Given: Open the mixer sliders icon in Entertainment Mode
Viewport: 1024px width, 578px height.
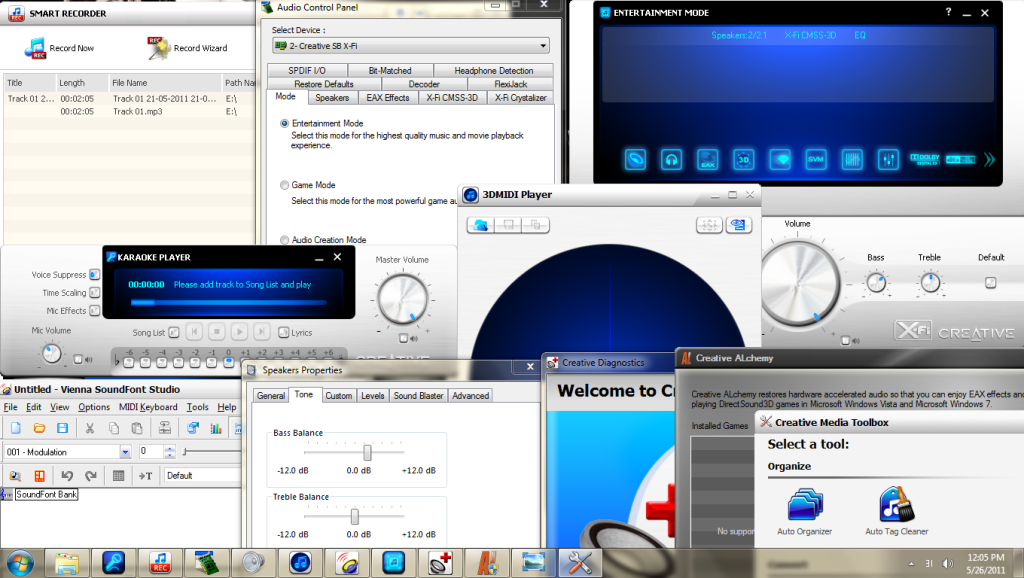Looking at the screenshot, I should pos(888,159).
